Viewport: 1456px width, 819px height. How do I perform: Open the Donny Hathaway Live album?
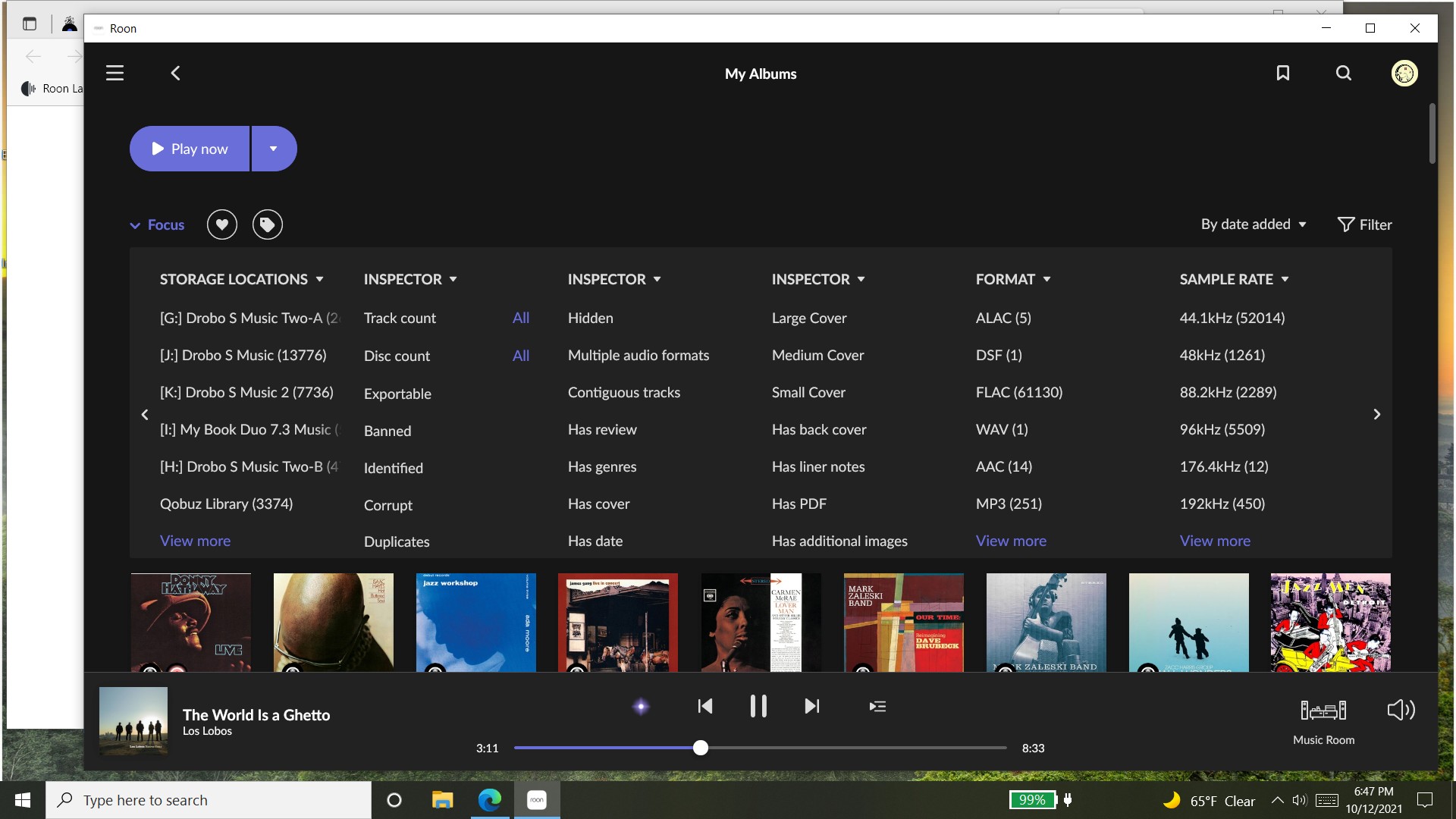(x=191, y=623)
